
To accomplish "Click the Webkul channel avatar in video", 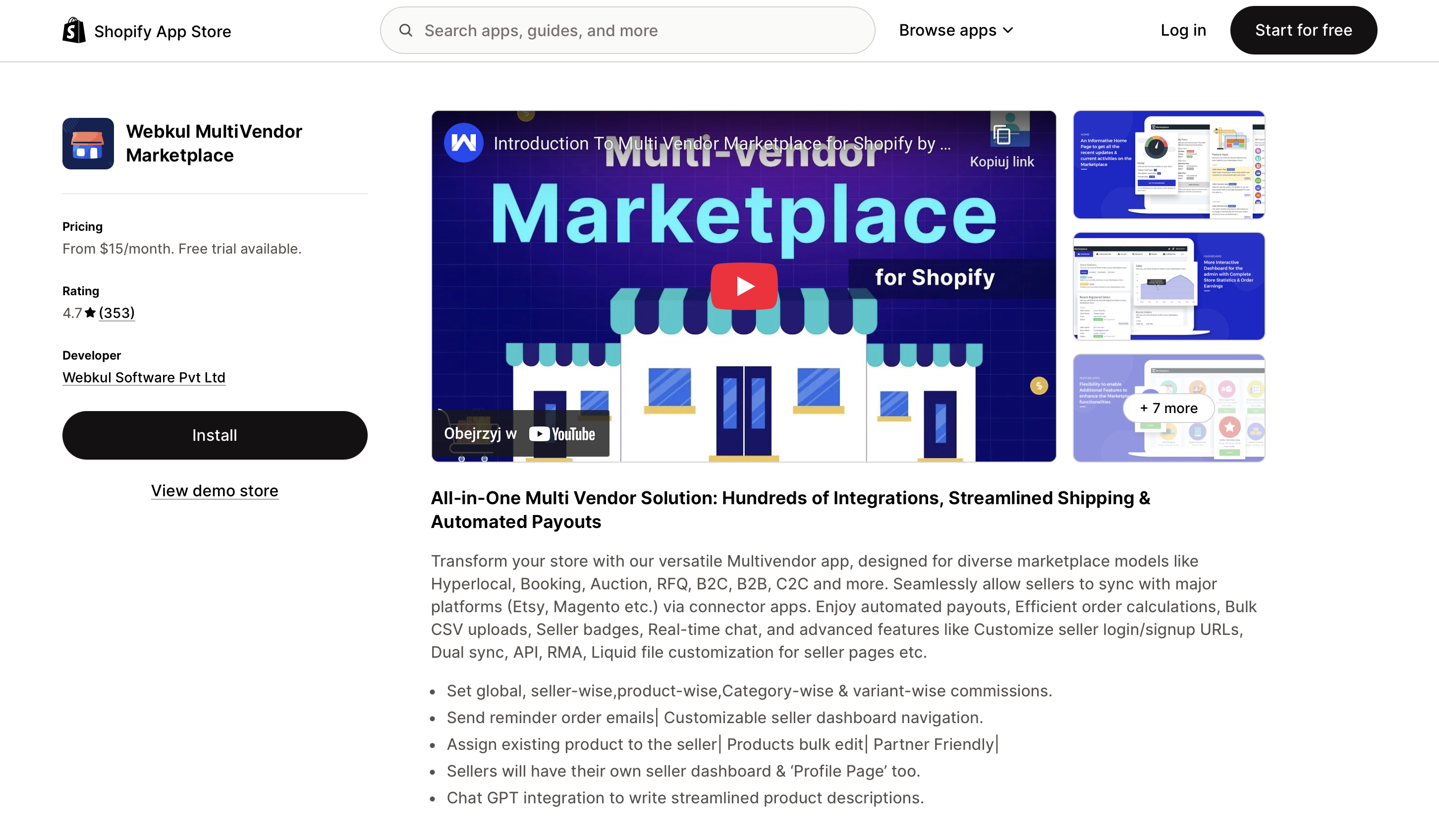I will (x=464, y=143).
